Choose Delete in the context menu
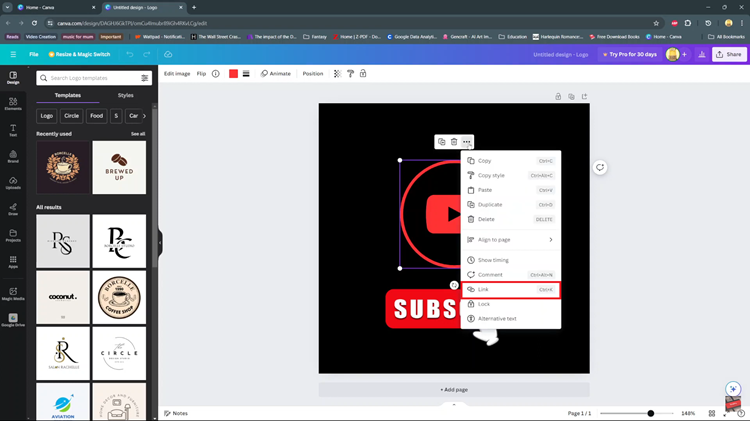The width and height of the screenshot is (750, 421). pyautogui.click(x=511, y=219)
